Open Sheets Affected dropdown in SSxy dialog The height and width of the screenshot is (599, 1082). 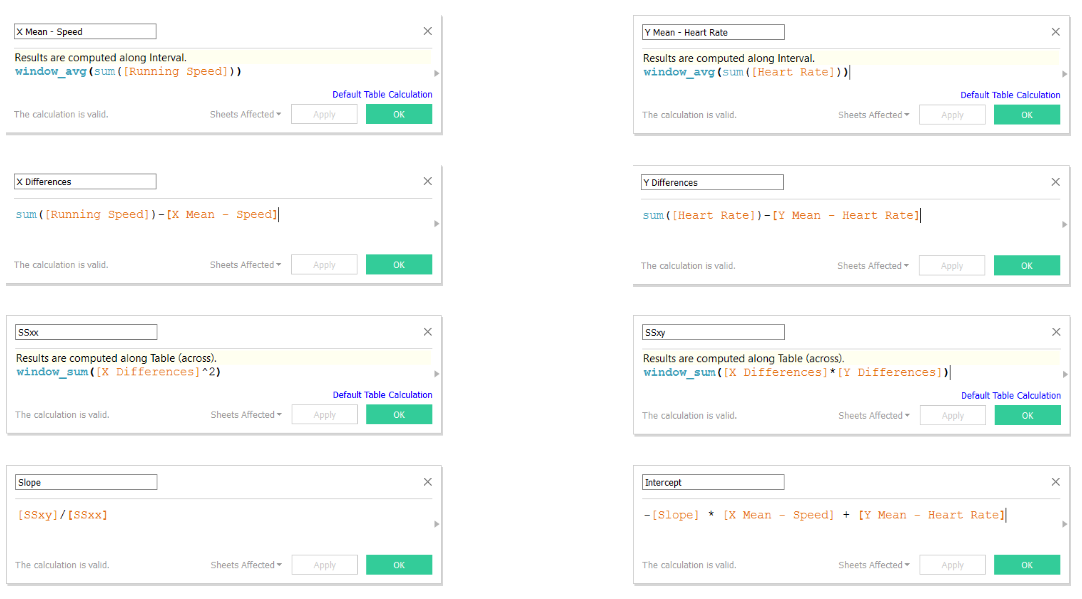point(873,415)
